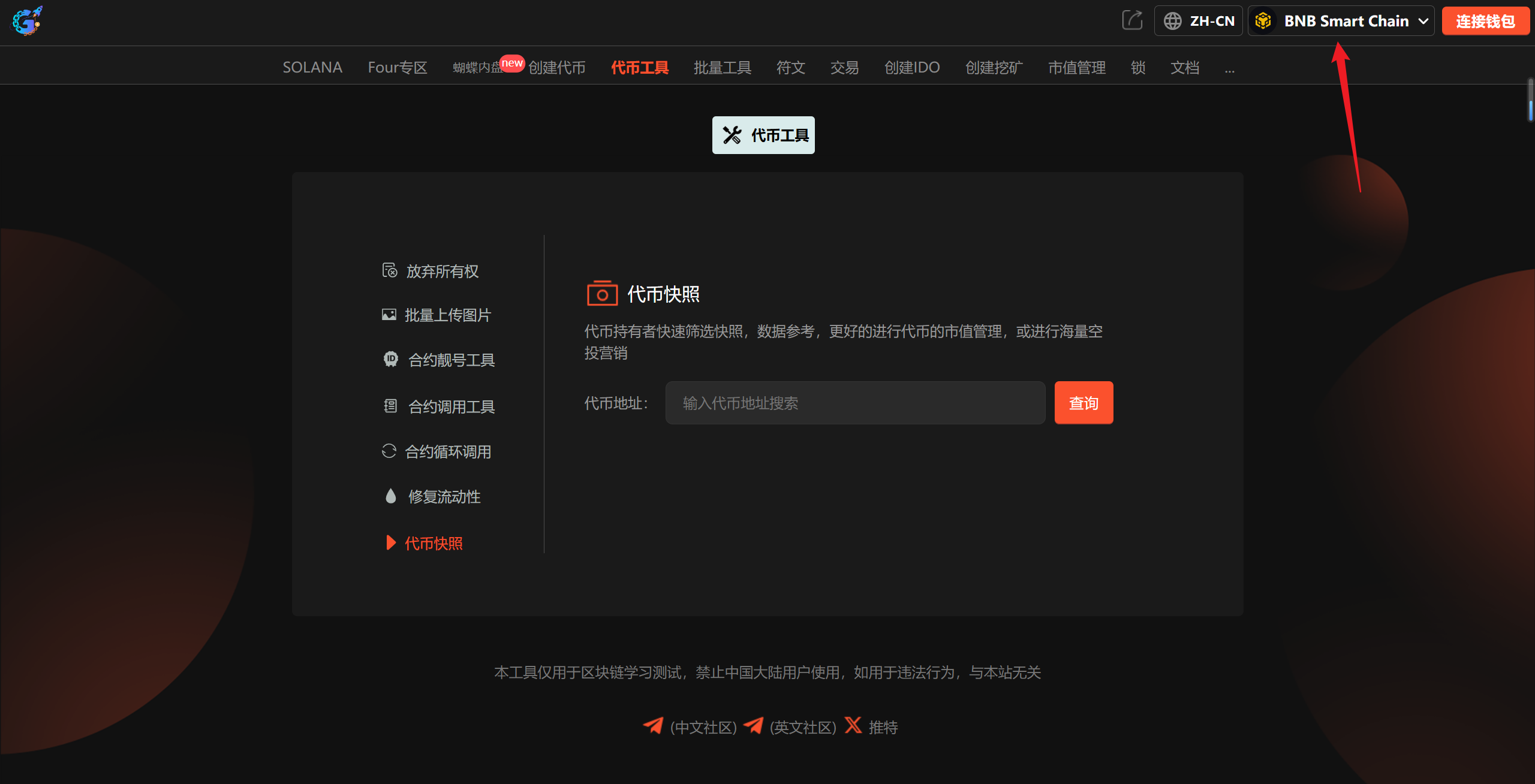Select 批量上传图片 image icon item
The image size is (1535, 784).
[x=389, y=315]
